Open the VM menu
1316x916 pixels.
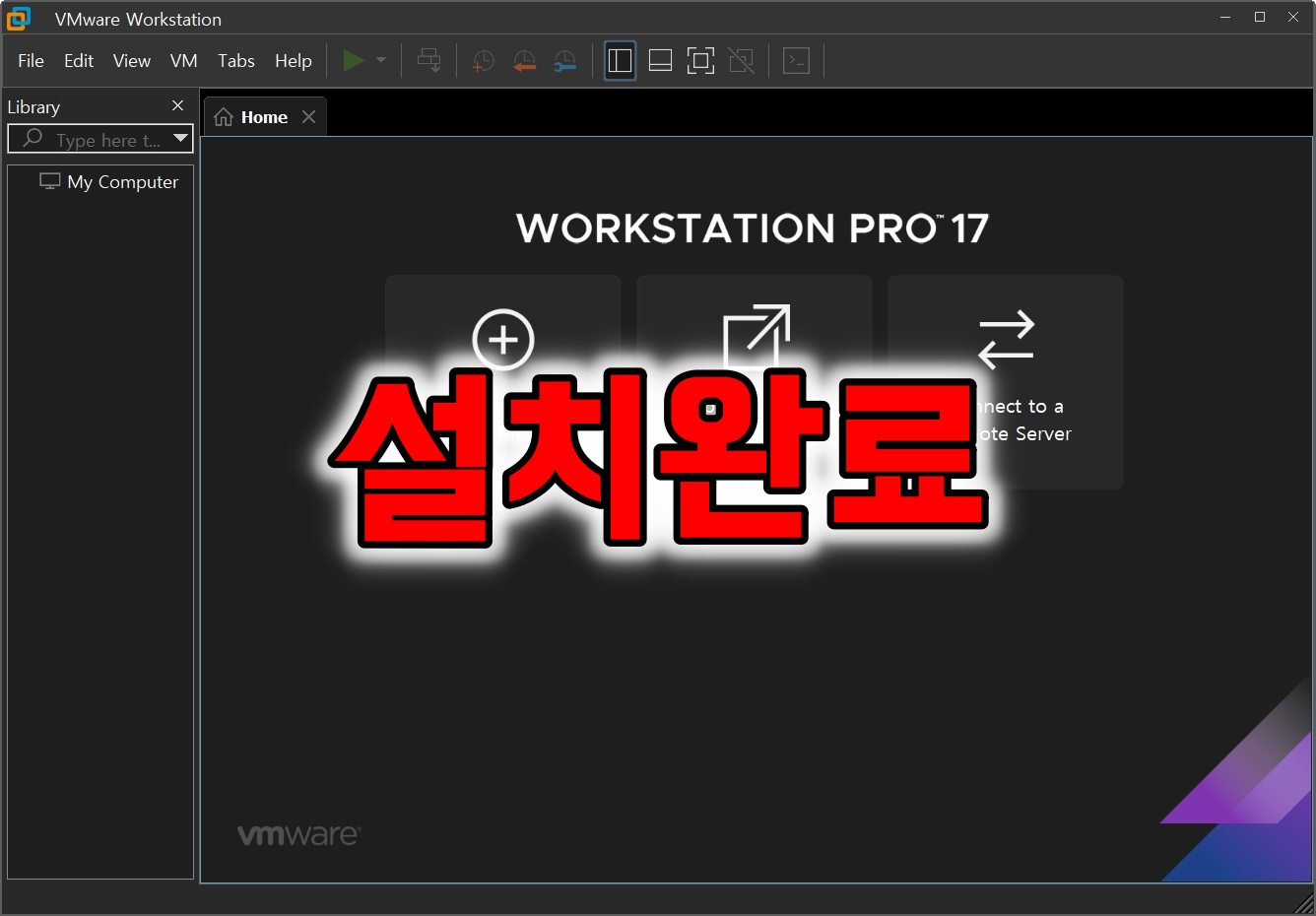pos(184,61)
